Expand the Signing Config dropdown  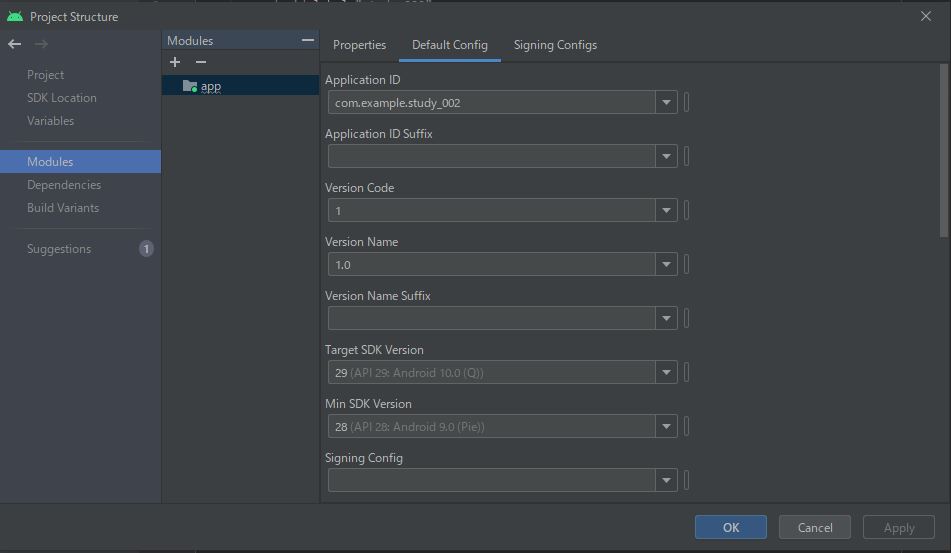666,480
